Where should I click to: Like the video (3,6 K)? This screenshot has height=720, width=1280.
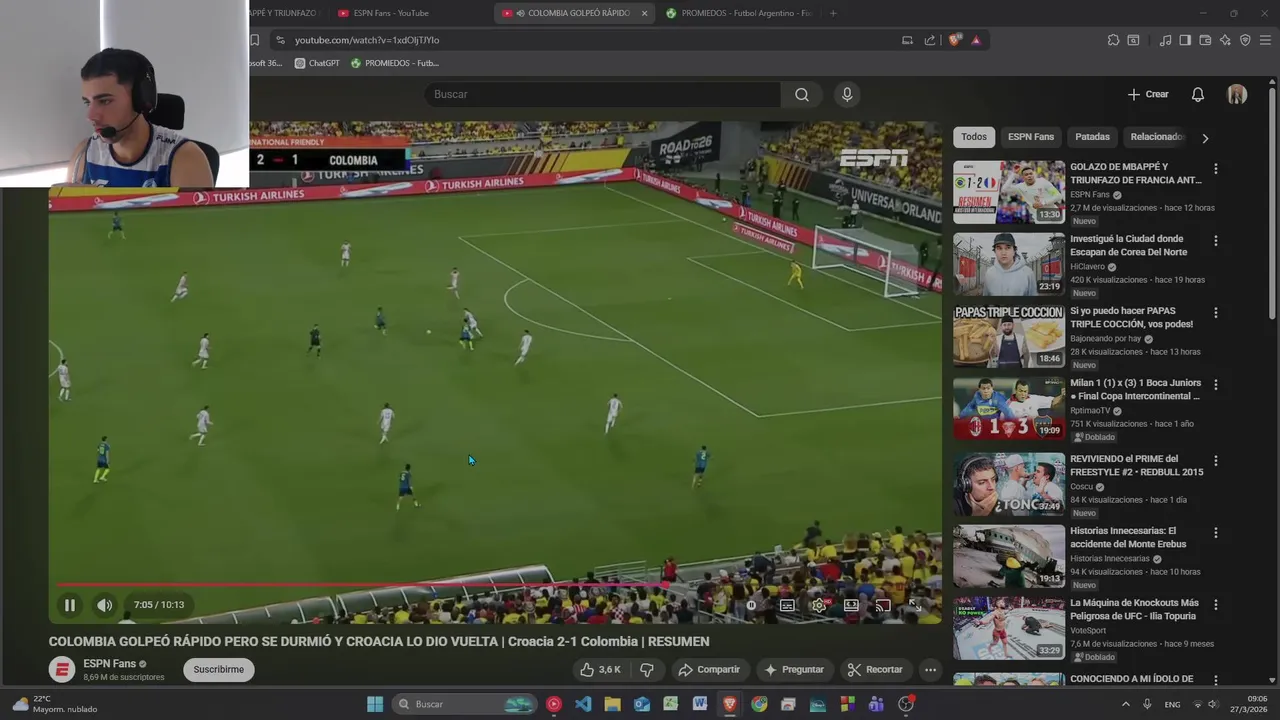[x=600, y=669]
